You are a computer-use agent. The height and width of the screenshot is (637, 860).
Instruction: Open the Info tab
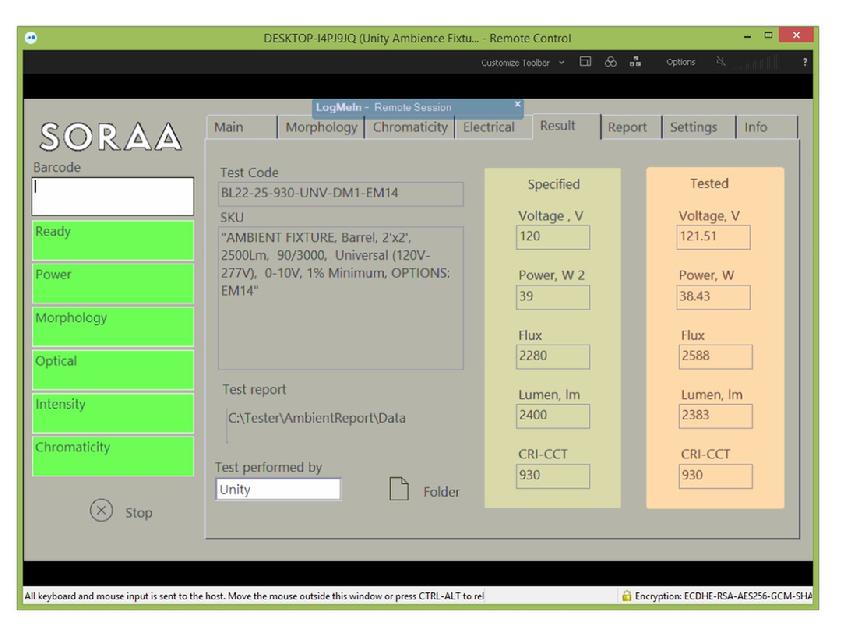click(x=766, y=127)
